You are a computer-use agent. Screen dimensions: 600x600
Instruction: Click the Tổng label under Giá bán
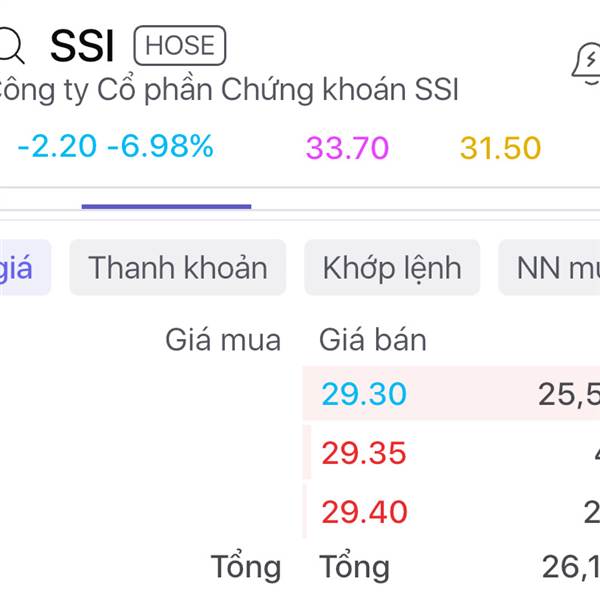354,567
